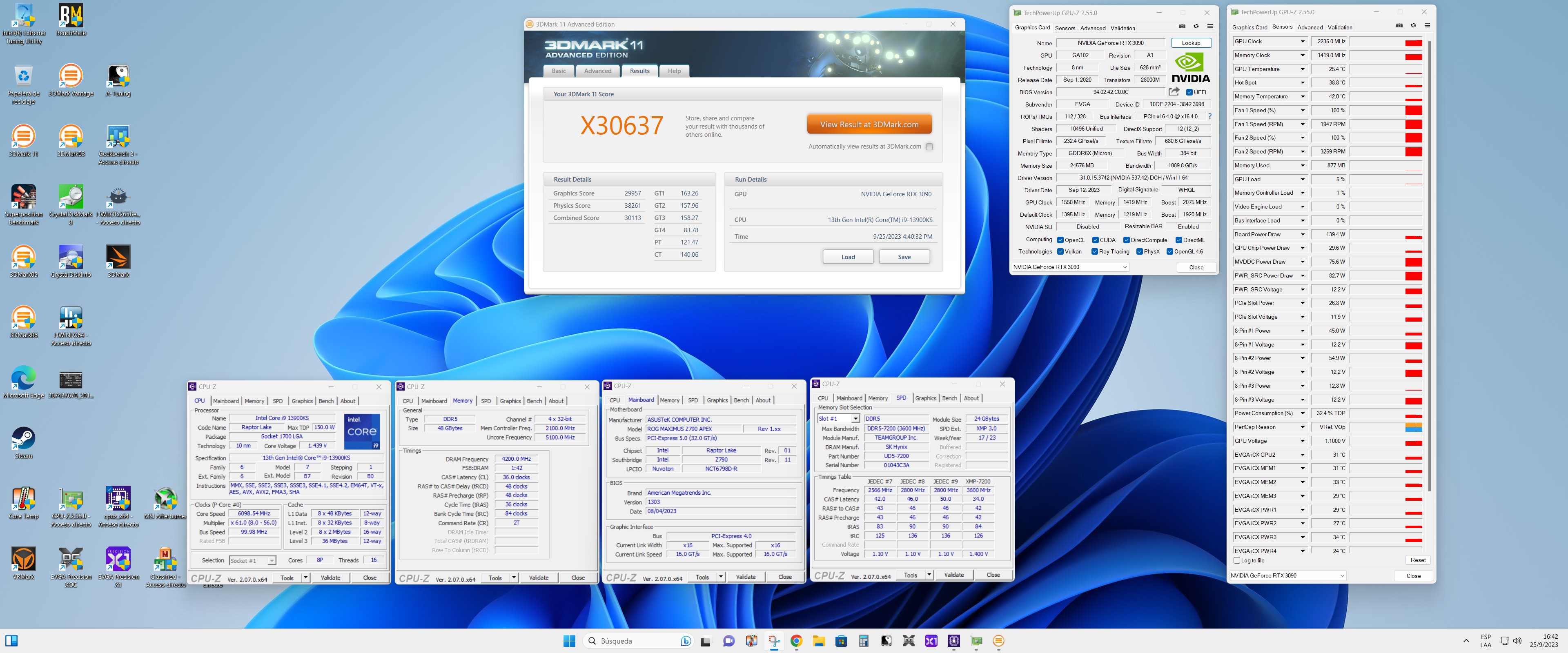Open Bench tab in CPU-Z CPU window
Image resolution: width=1568 pixels, height=653 pixels.
[x=326, y=401]
